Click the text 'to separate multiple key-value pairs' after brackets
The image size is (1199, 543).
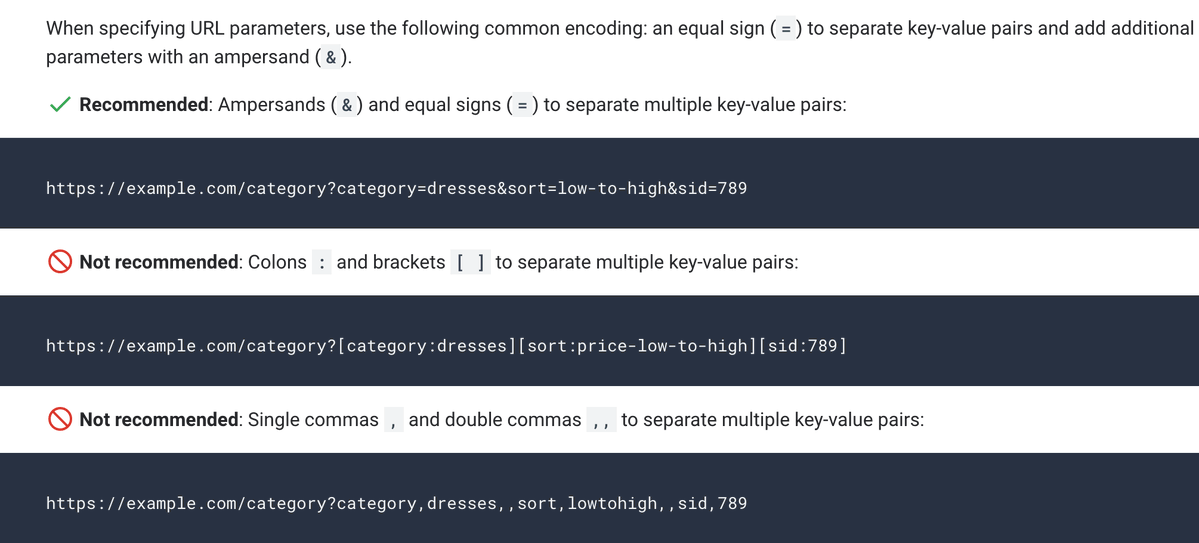click(644, 262)
